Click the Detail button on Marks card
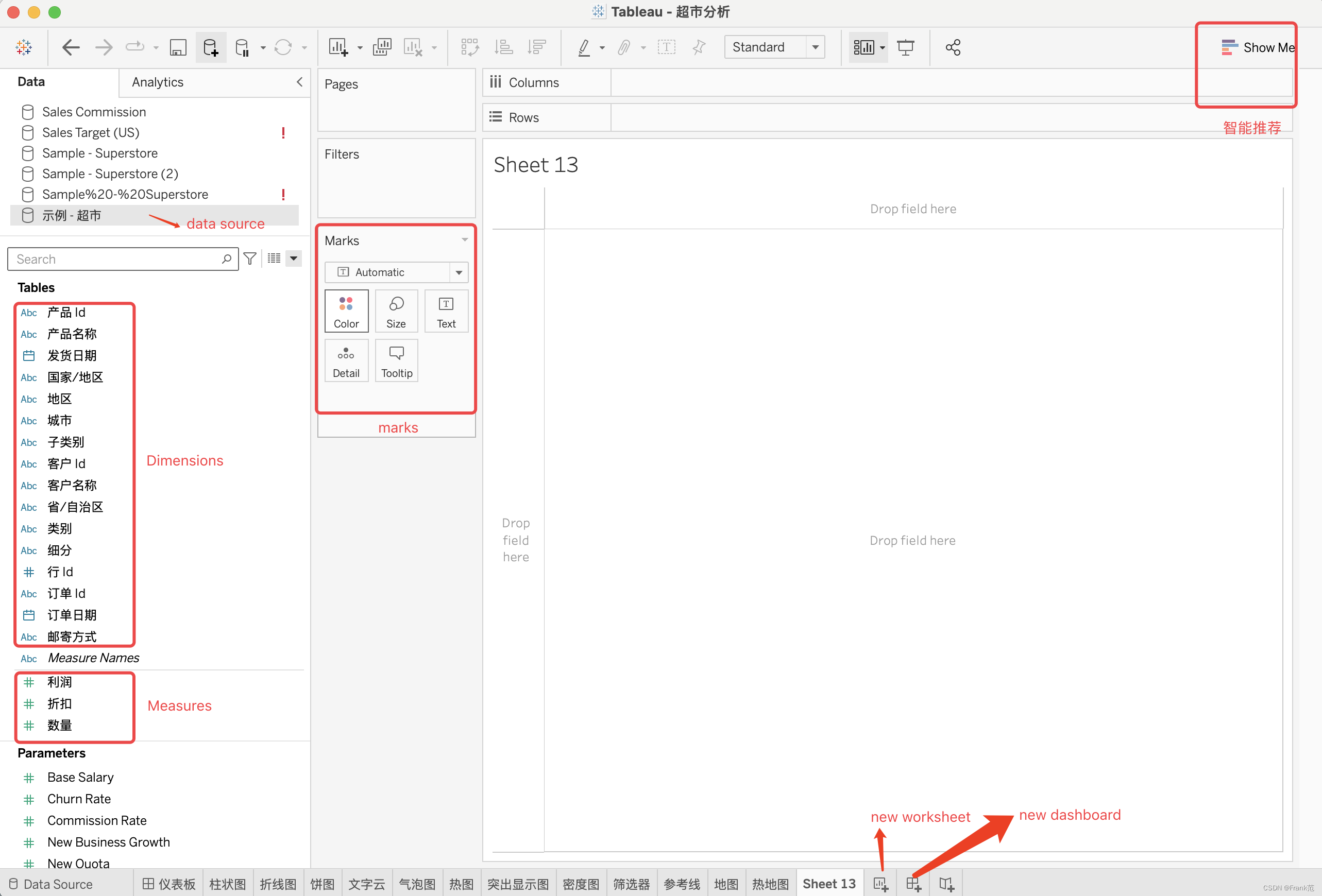The image size is (1322, 896). point(346,360)
